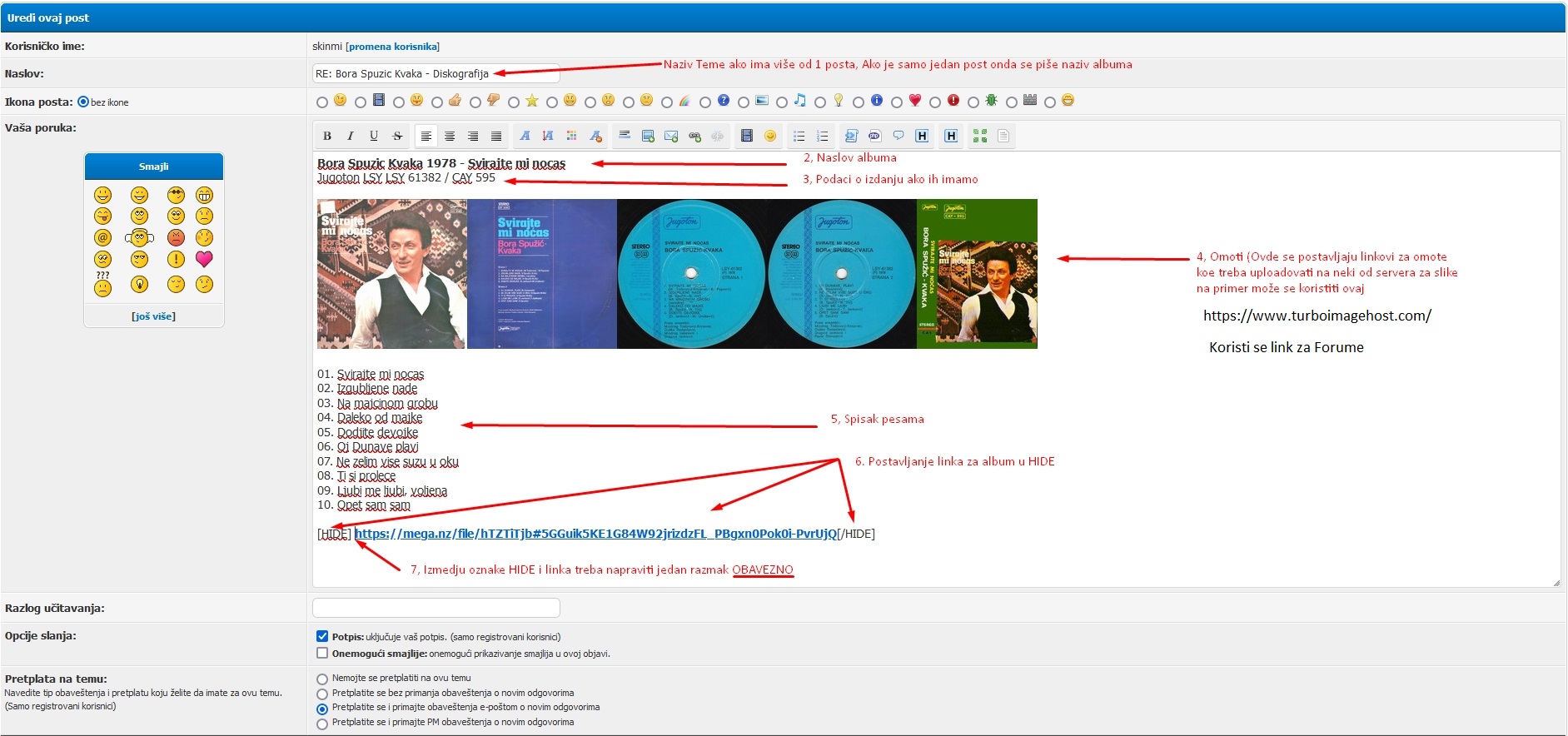This screenshot has height=736, width=1568.
Task: Align text right in the editor
Action: tap(473, 136)
